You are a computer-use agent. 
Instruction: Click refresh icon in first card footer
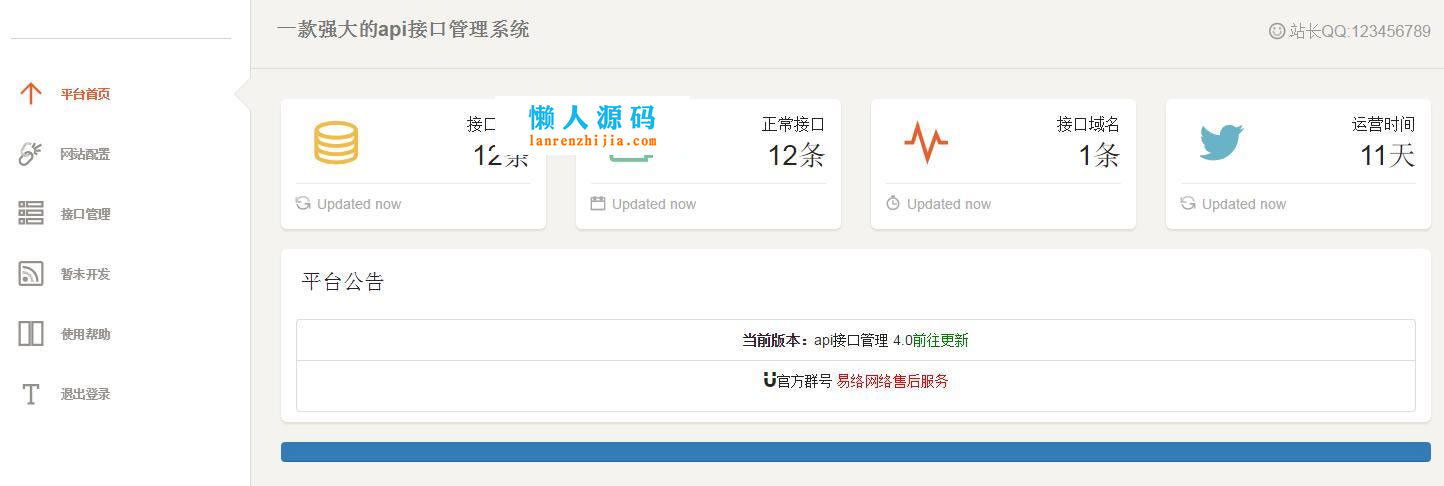303,203
